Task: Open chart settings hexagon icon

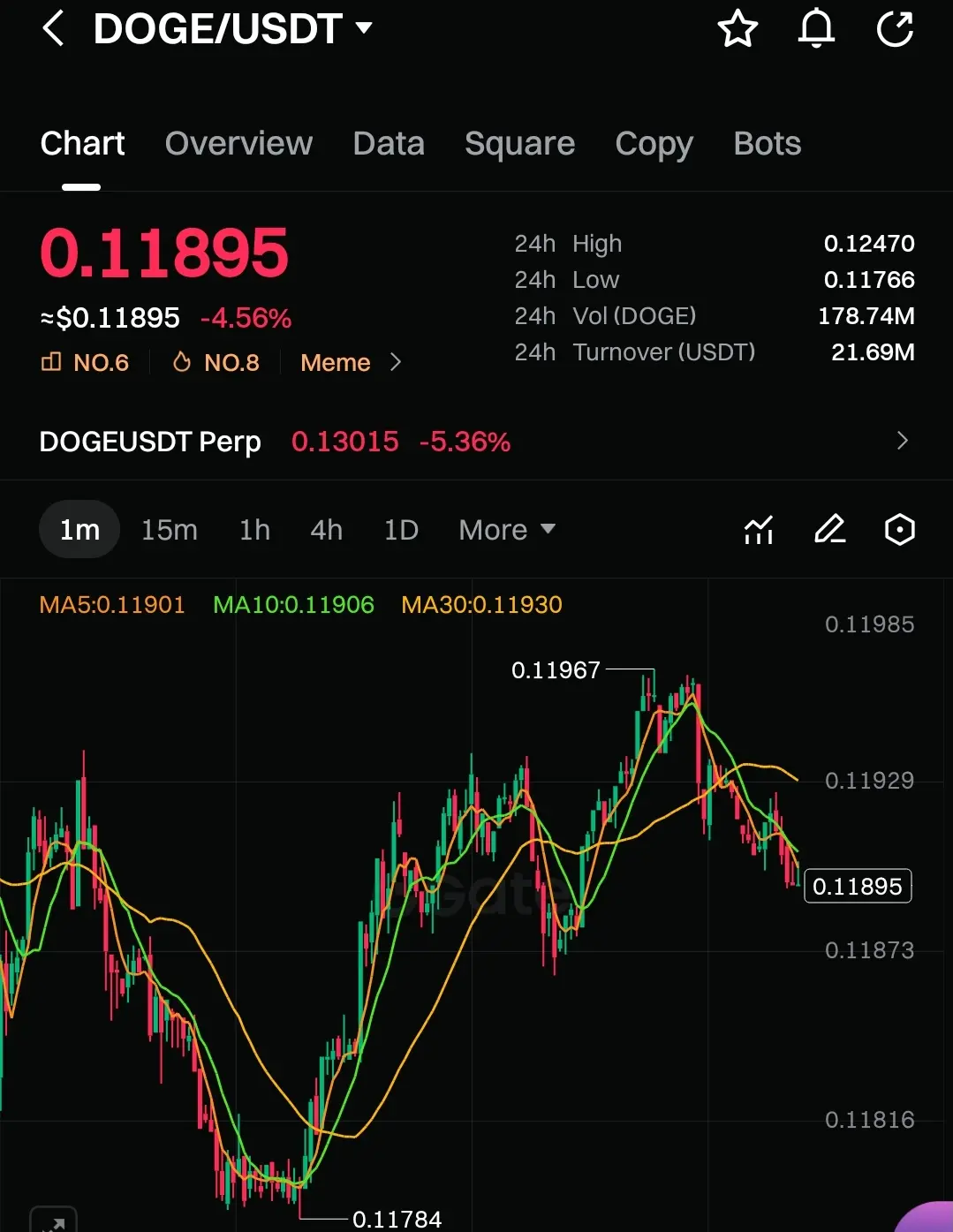Action: [x=899, y=530]
